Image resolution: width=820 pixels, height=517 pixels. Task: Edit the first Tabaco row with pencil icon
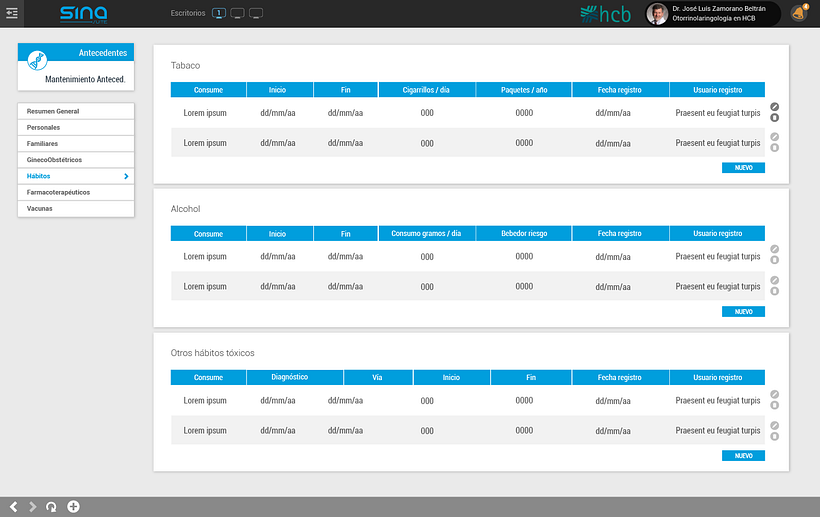coord(775,107)
